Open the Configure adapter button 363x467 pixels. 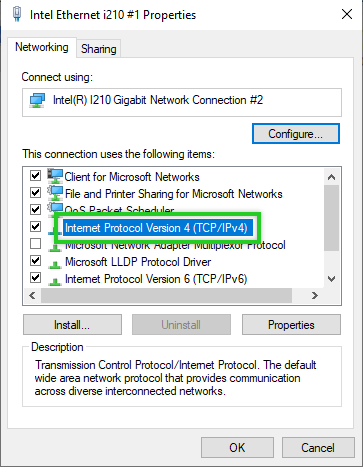click(x=296, y=134)
